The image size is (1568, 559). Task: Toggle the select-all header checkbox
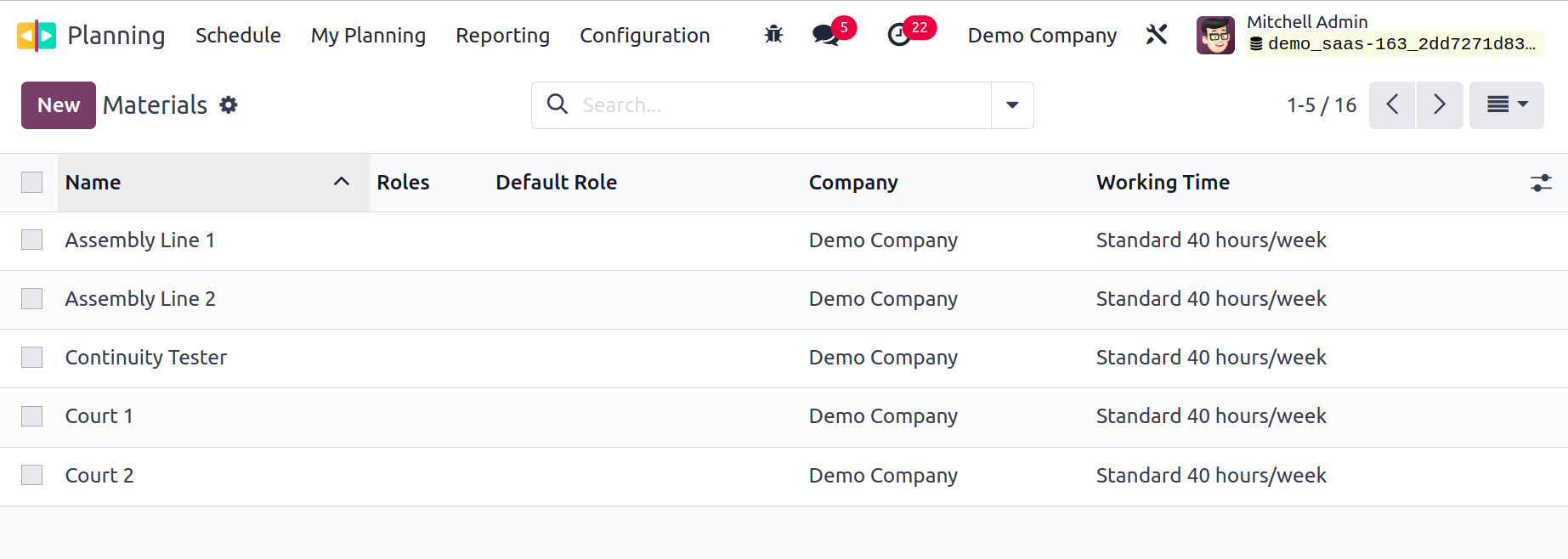(x=32, y=183)
